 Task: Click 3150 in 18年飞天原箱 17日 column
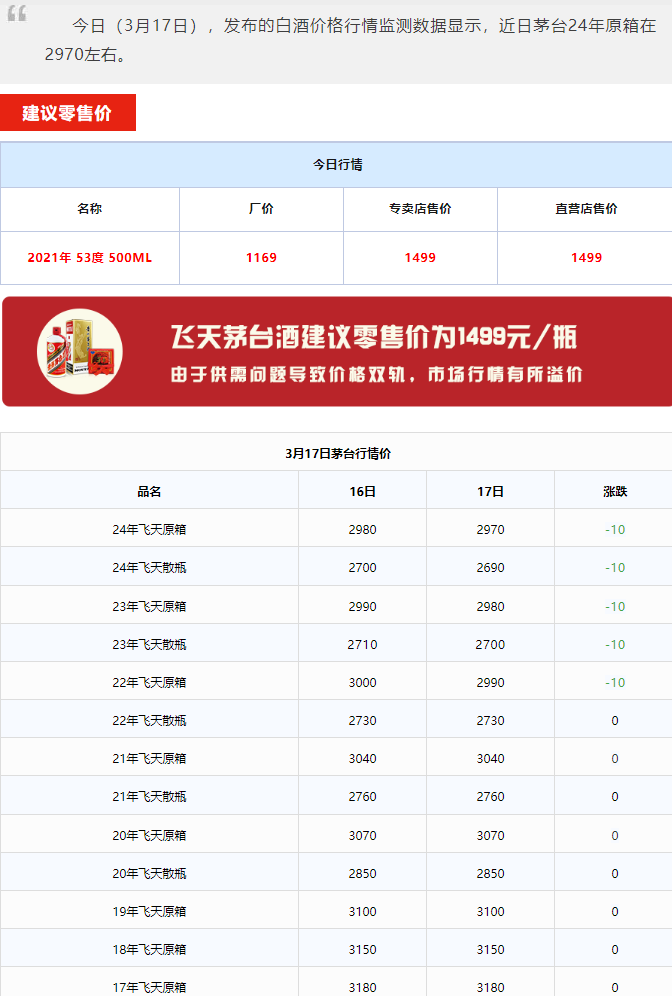click(490, 950)
